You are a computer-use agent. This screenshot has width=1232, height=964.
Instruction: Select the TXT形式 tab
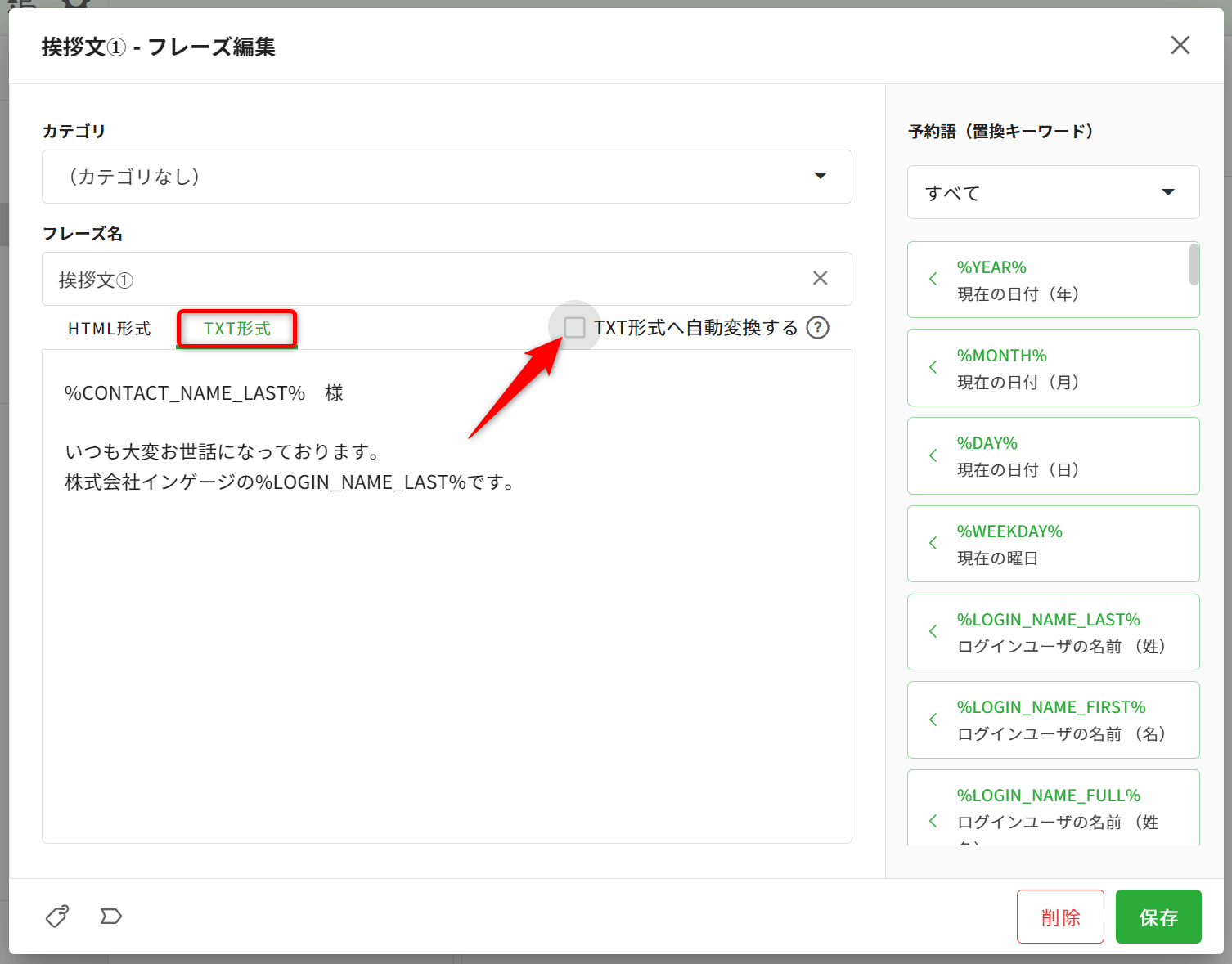pyautogui.click(x=236, y=329)
